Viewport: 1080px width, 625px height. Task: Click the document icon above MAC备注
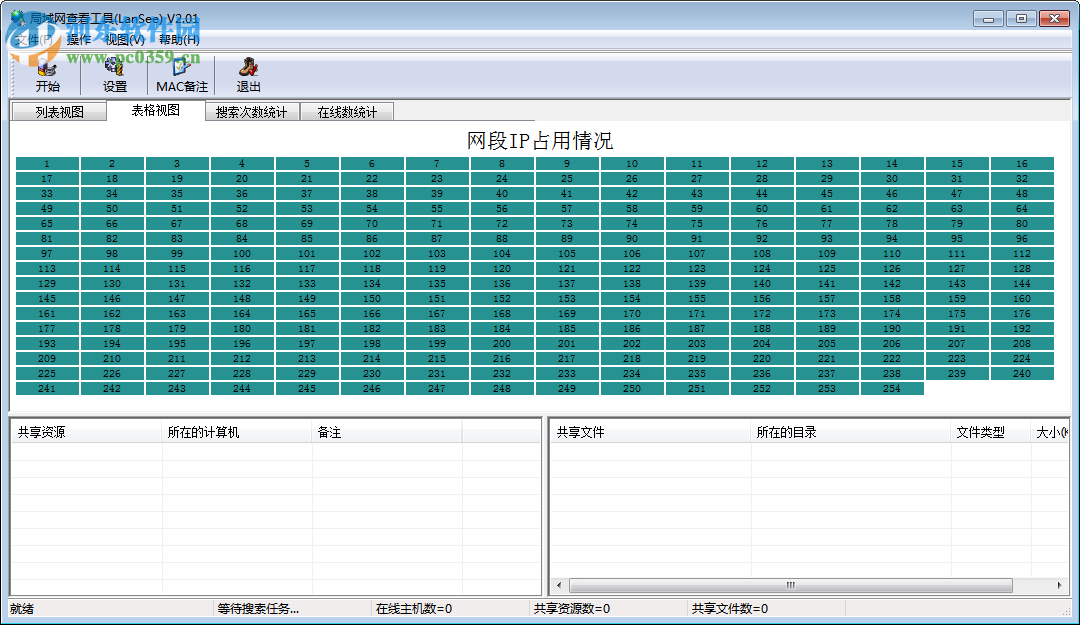click(180, 65)
